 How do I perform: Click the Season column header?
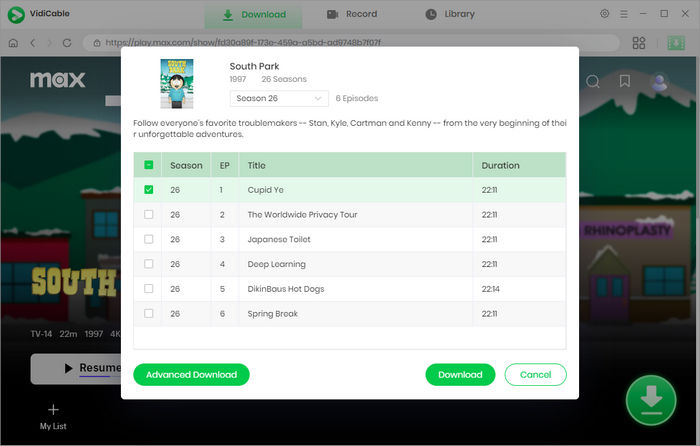pos(186,165)
